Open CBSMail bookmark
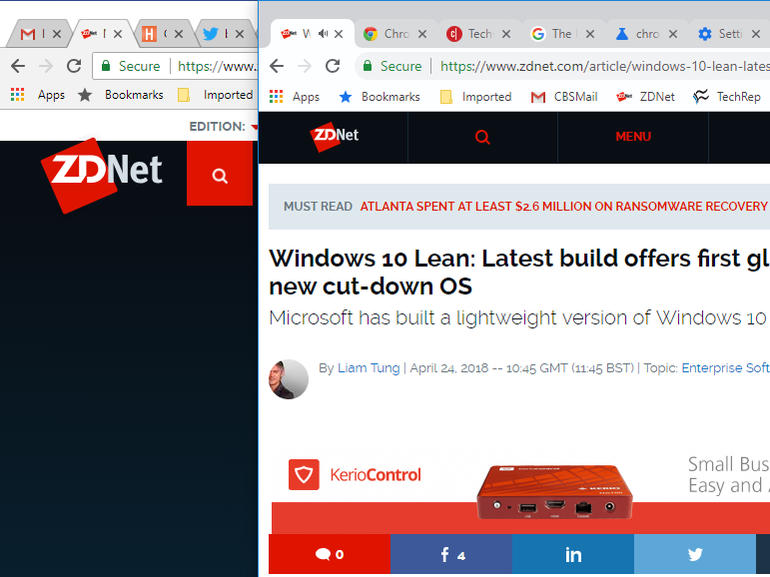Image resolution: width=770 pixels, height=577 pixels. coord(564,97)
